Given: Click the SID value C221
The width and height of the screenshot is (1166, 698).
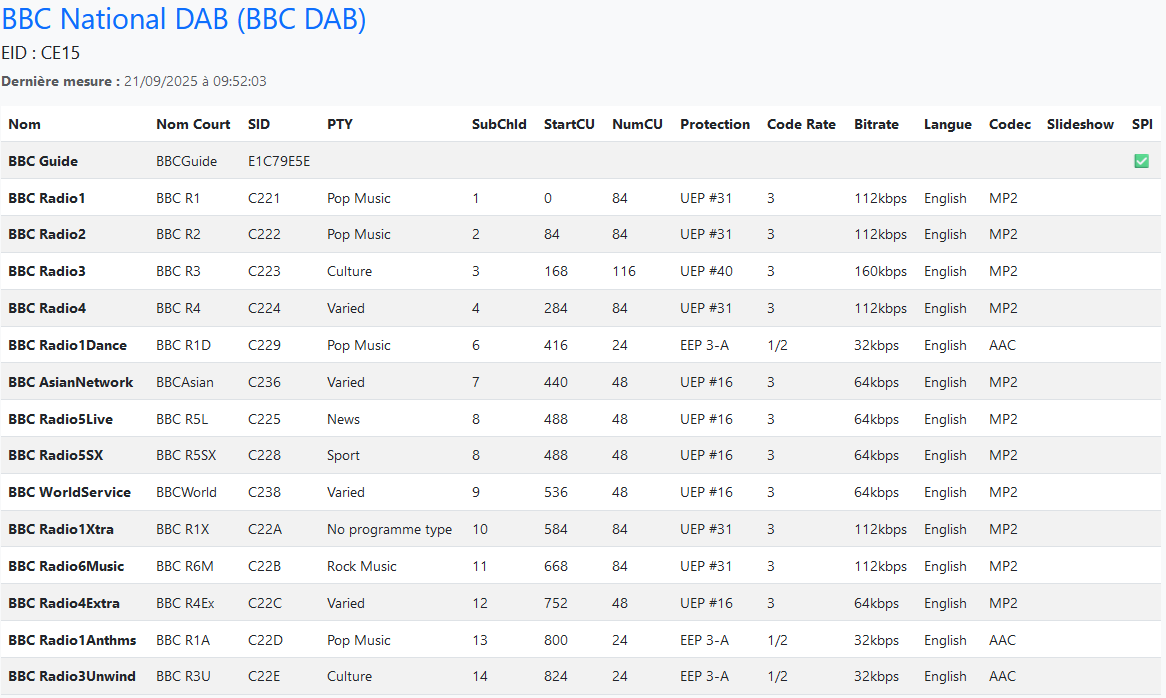Looking at the screenshot, I should pos(264,198).
